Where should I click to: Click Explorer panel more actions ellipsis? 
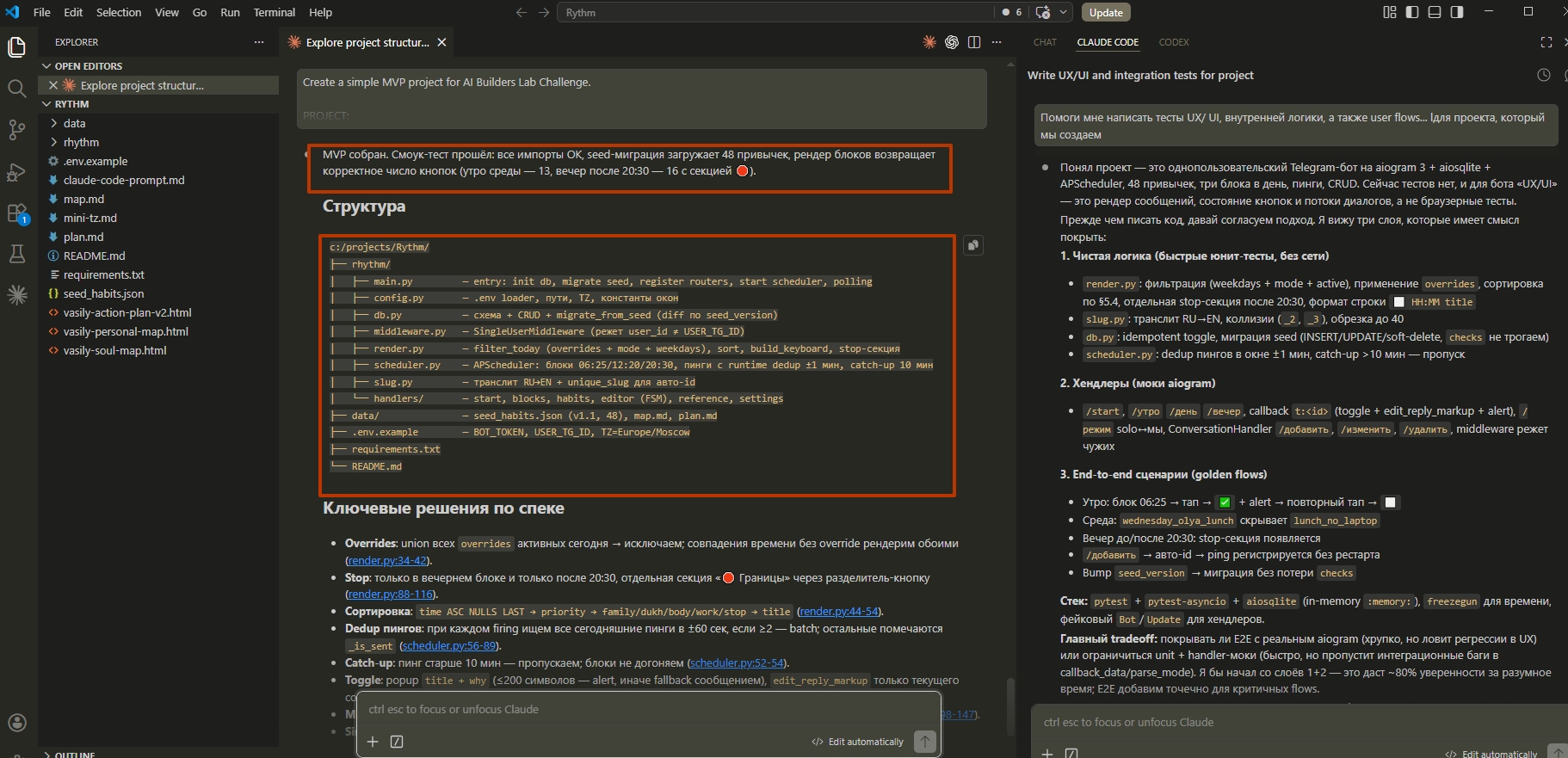click(x=259, y=42)
